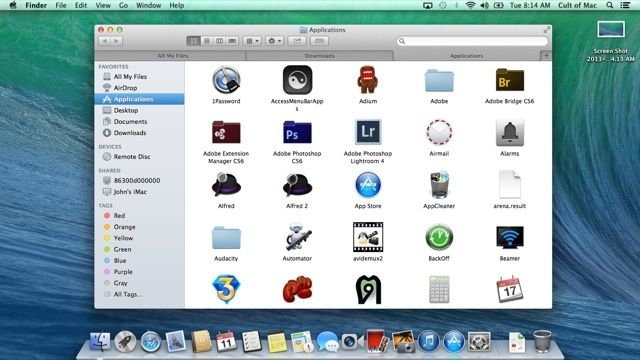Select the AppCleaner icon
This screenshot has width=640, height=360.
click(x=439, y=185)
